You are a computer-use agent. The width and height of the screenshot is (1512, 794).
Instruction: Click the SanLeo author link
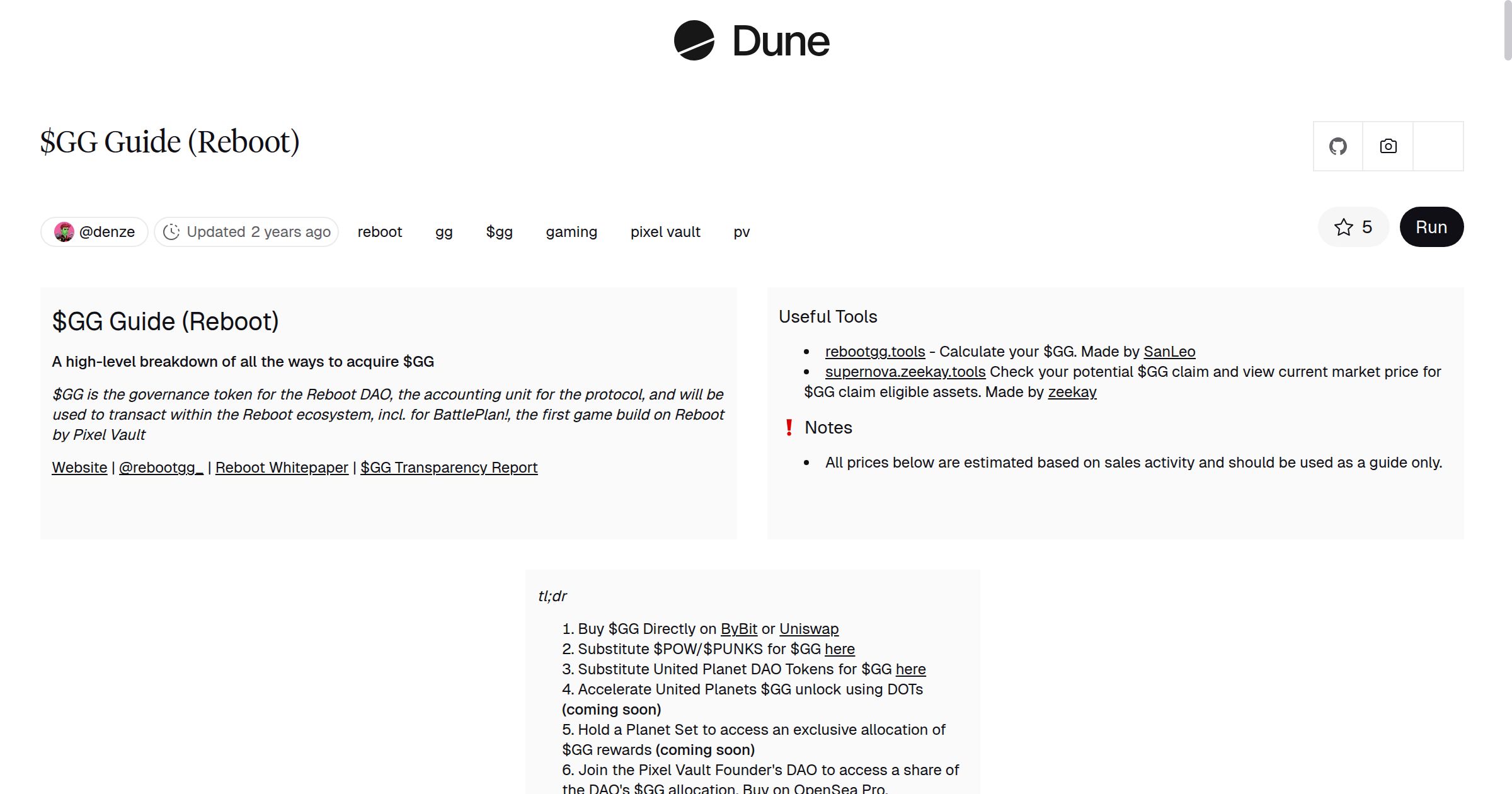tap(1169, 352)
